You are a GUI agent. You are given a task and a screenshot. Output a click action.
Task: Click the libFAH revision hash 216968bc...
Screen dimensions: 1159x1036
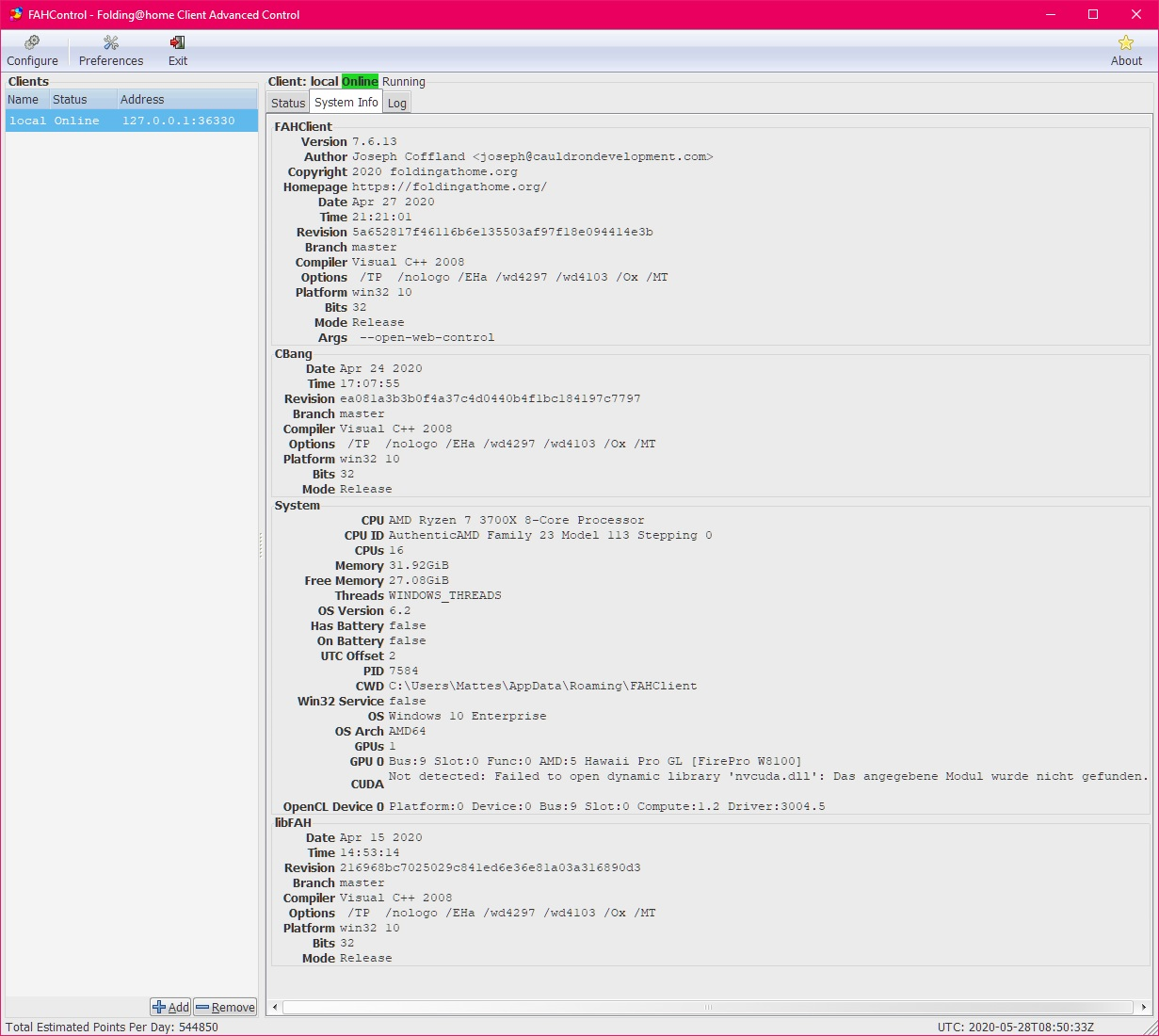tap(490, 867)
